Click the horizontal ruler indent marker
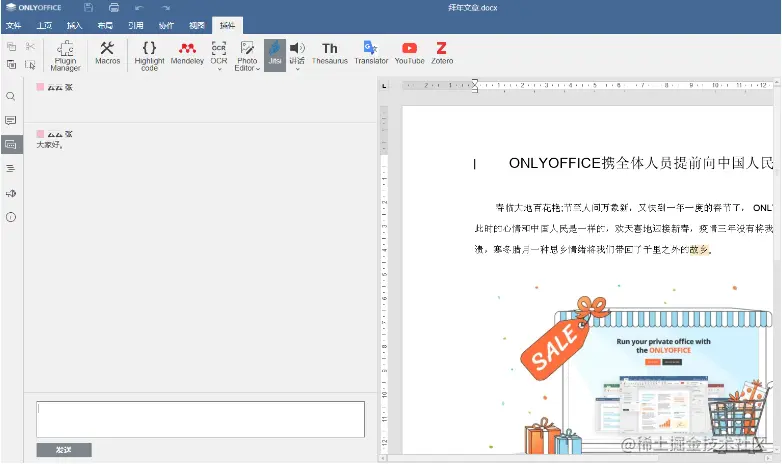The width and height of the screenshot is (782, 468). 474,85
